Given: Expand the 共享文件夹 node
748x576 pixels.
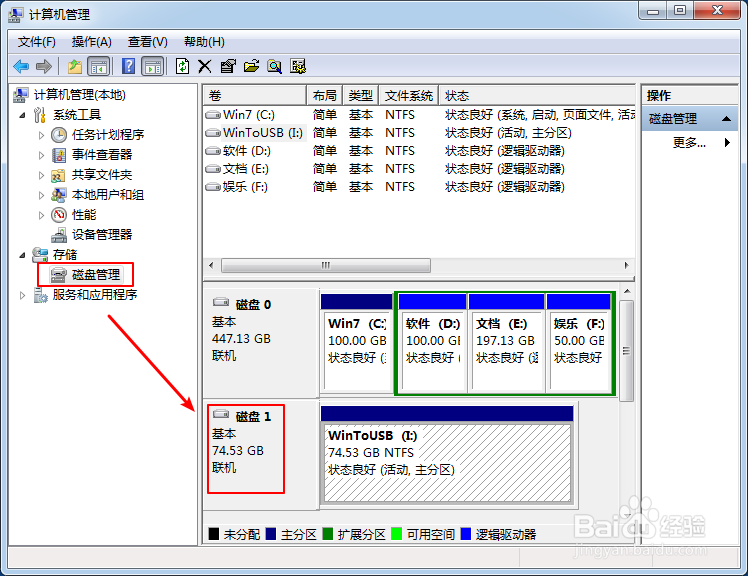Looking at the screenshot, I should click(41, 176).
